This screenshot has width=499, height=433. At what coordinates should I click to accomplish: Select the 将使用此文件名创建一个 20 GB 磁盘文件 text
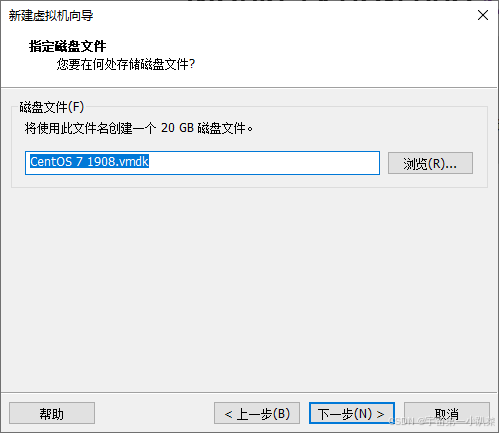139,128
